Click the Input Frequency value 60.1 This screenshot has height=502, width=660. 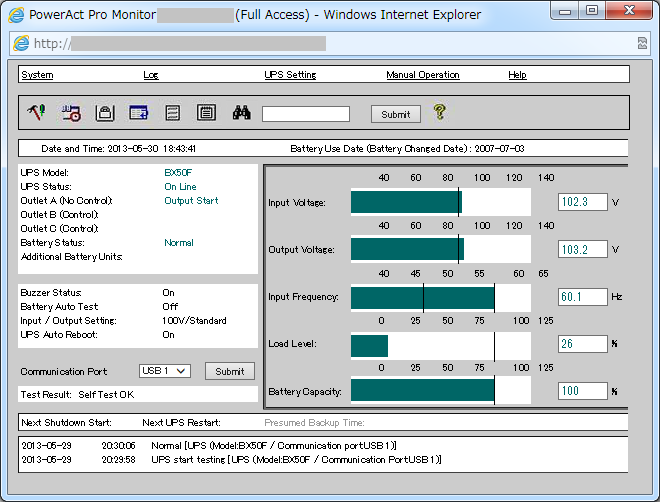(583, 297)
